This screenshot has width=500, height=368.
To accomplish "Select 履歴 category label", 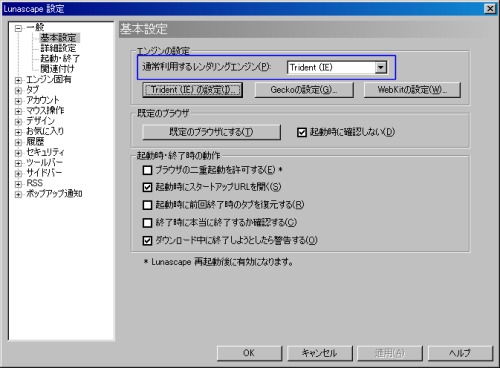I will 35,142.
